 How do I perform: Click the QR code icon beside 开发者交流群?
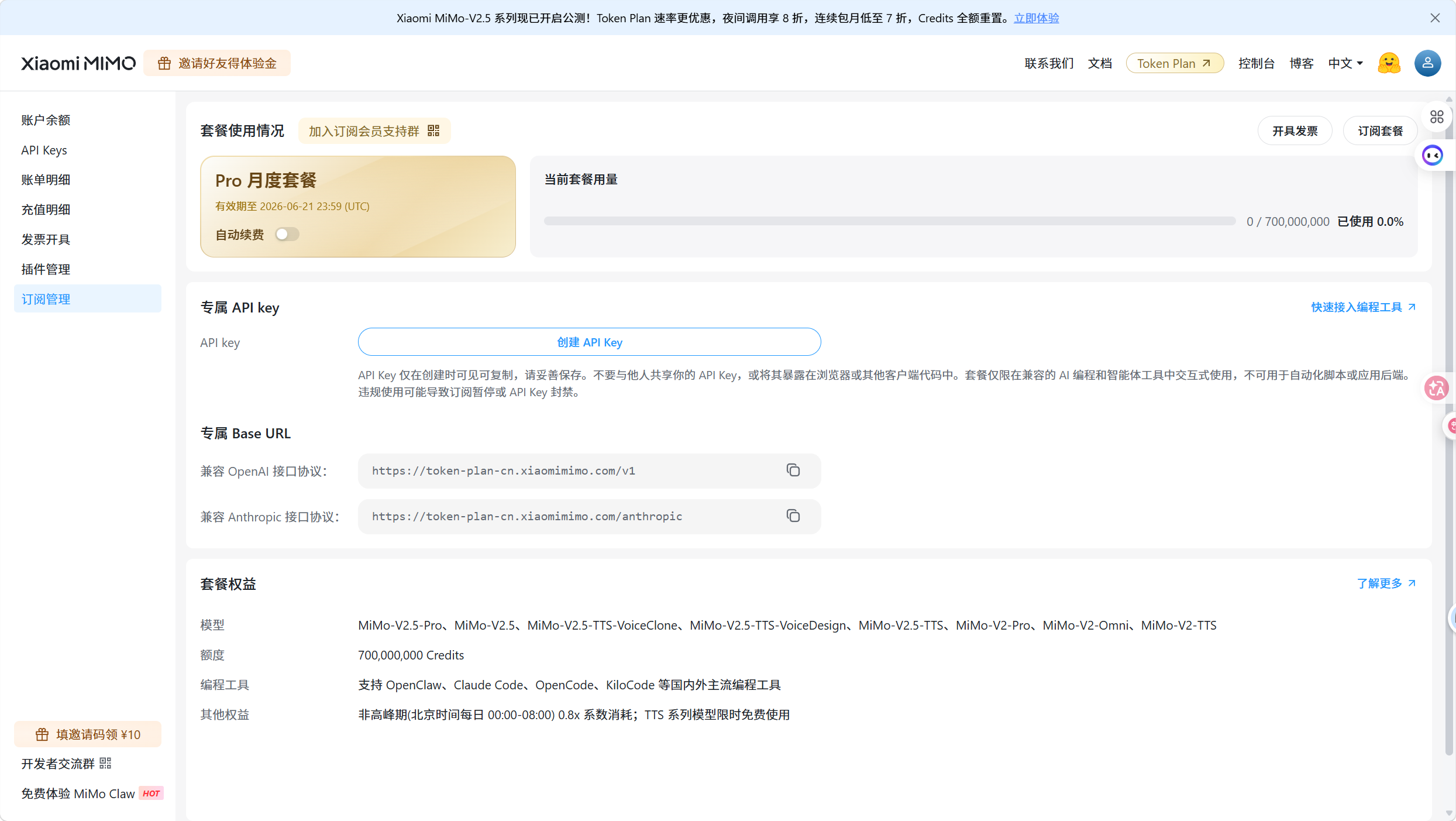pyautogui.click(x=105, y=763)
